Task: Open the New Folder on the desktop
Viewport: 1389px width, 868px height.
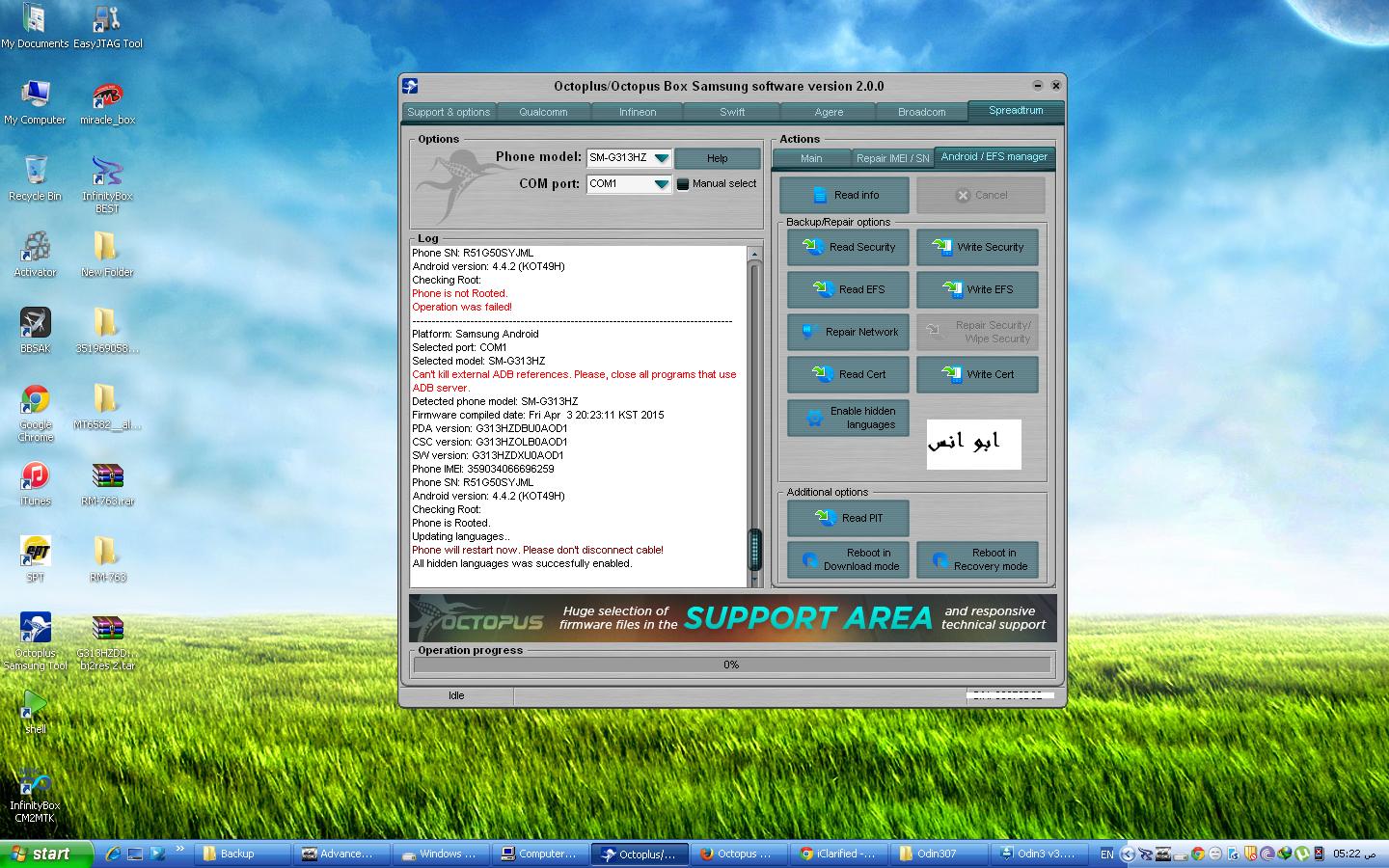Action: (107, 255)
